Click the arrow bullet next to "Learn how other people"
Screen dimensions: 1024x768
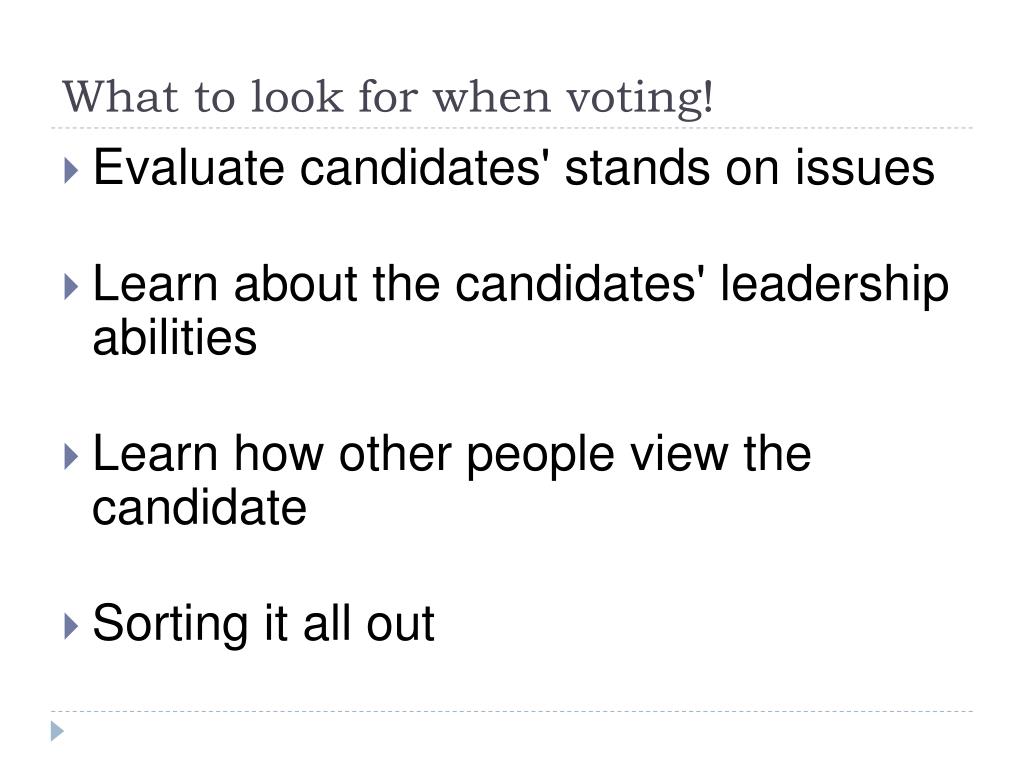[x=72, y=456]
